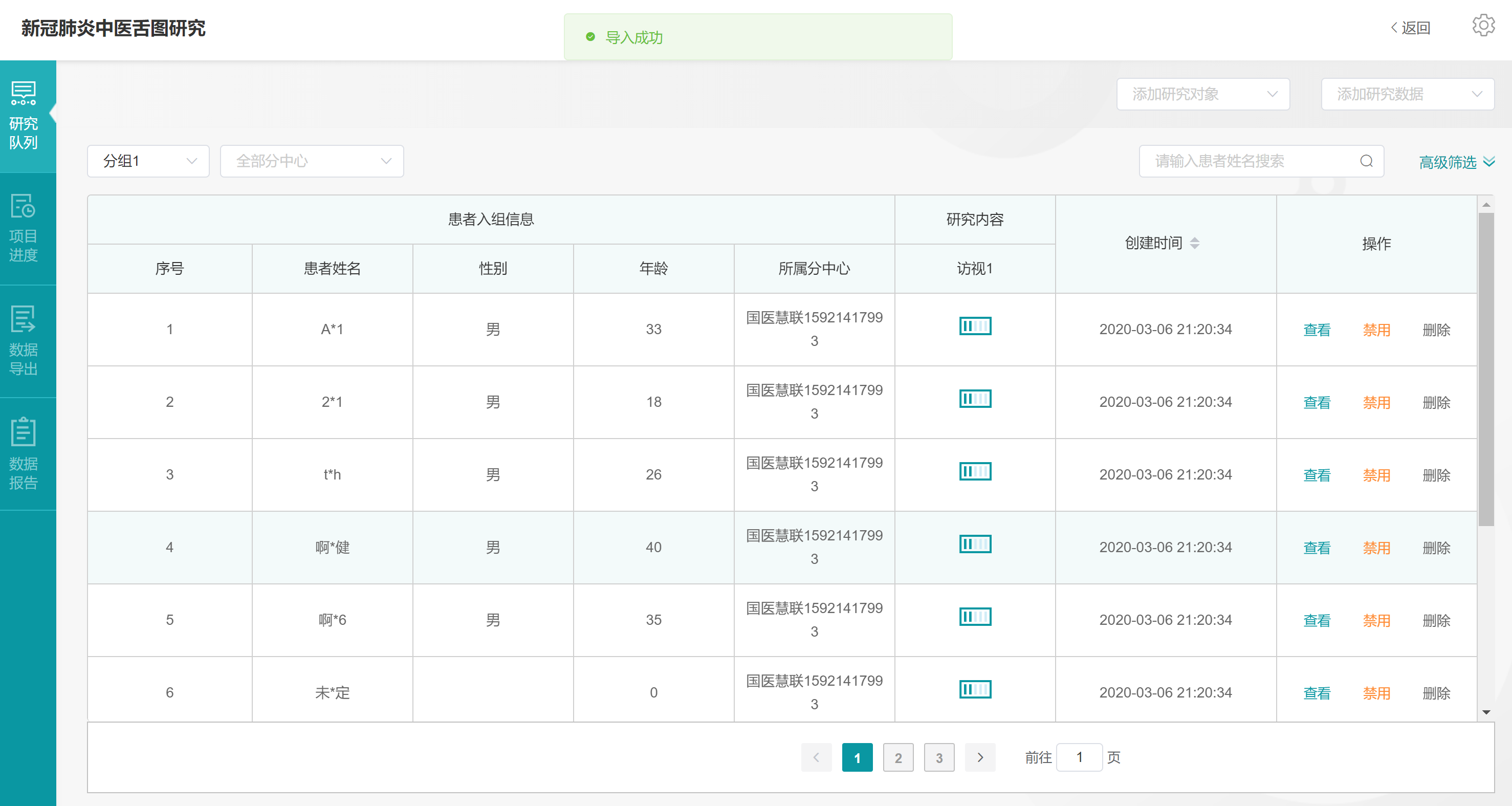
Task: Open the settings gear icon
Action: [x=1483, y=26]
